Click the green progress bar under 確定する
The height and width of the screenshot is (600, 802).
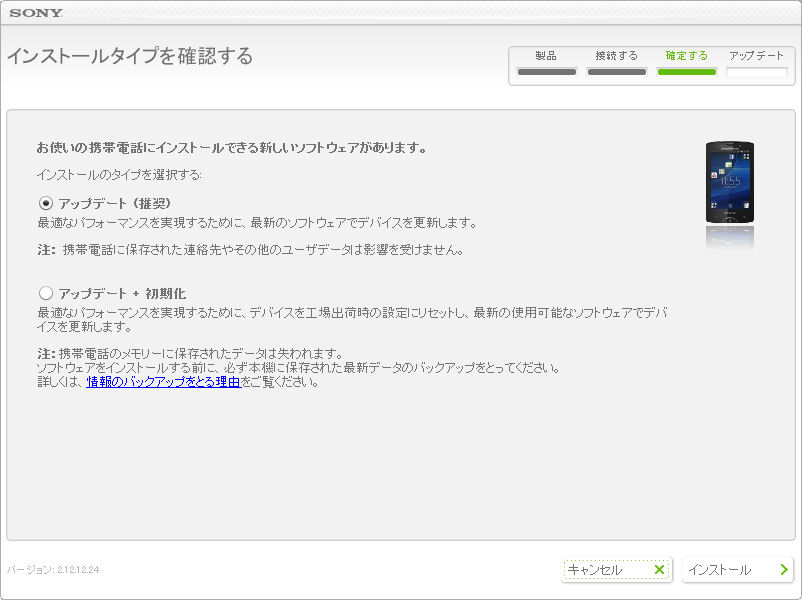point(686,72)
